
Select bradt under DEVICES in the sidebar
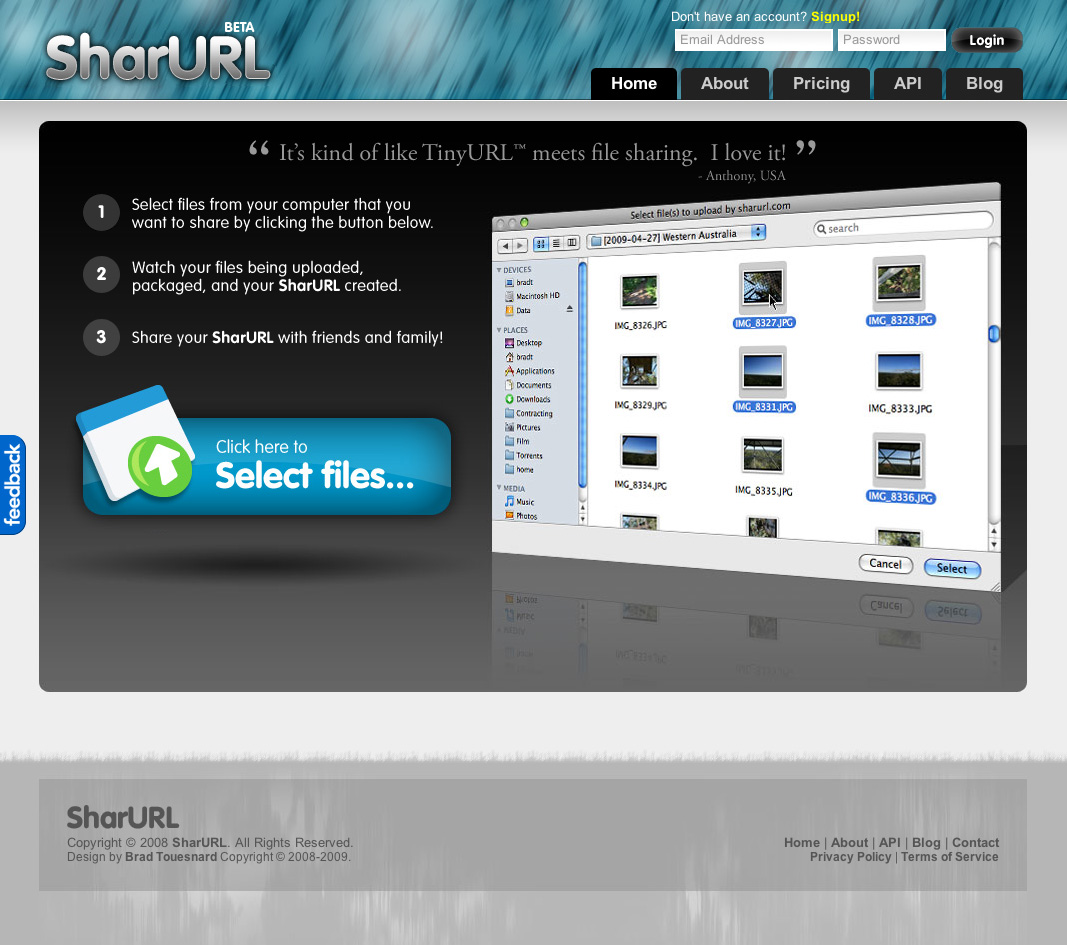519,282
